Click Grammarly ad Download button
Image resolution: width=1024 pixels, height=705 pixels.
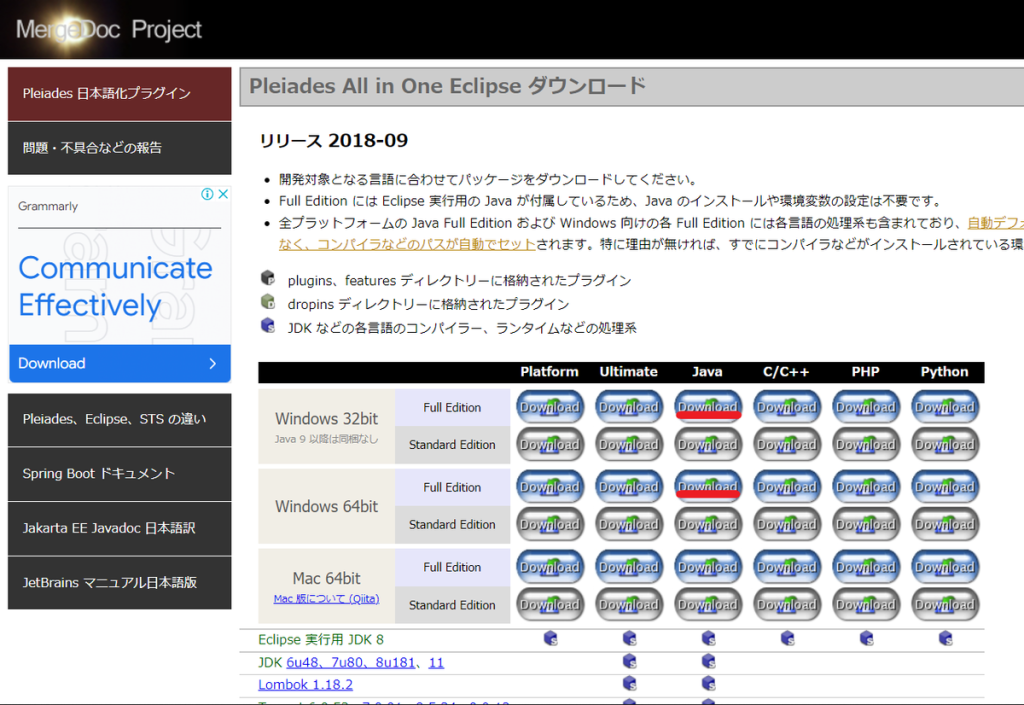tap(119, 363)
